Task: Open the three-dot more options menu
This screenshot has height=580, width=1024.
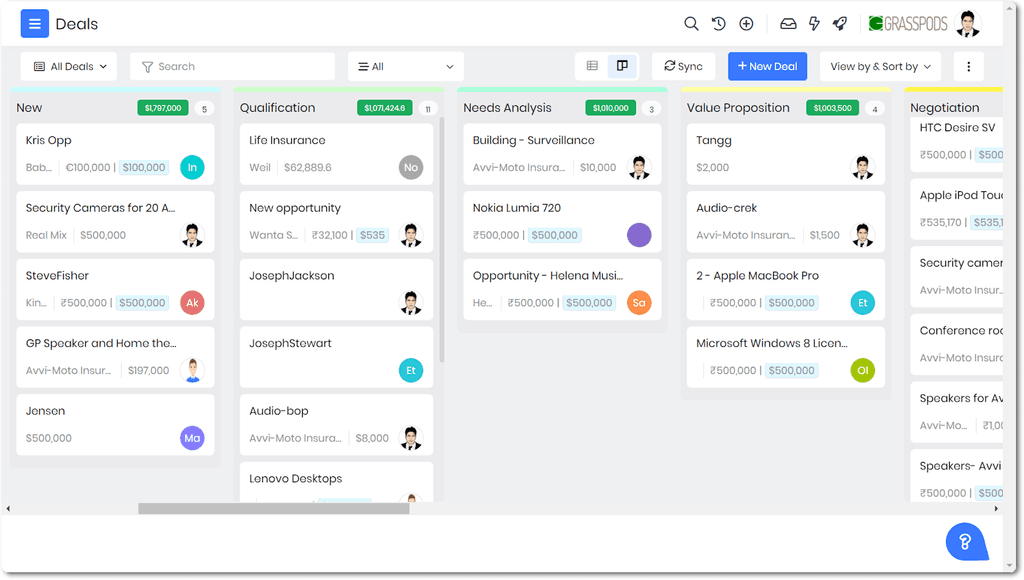Action: [x=967, y=65]
